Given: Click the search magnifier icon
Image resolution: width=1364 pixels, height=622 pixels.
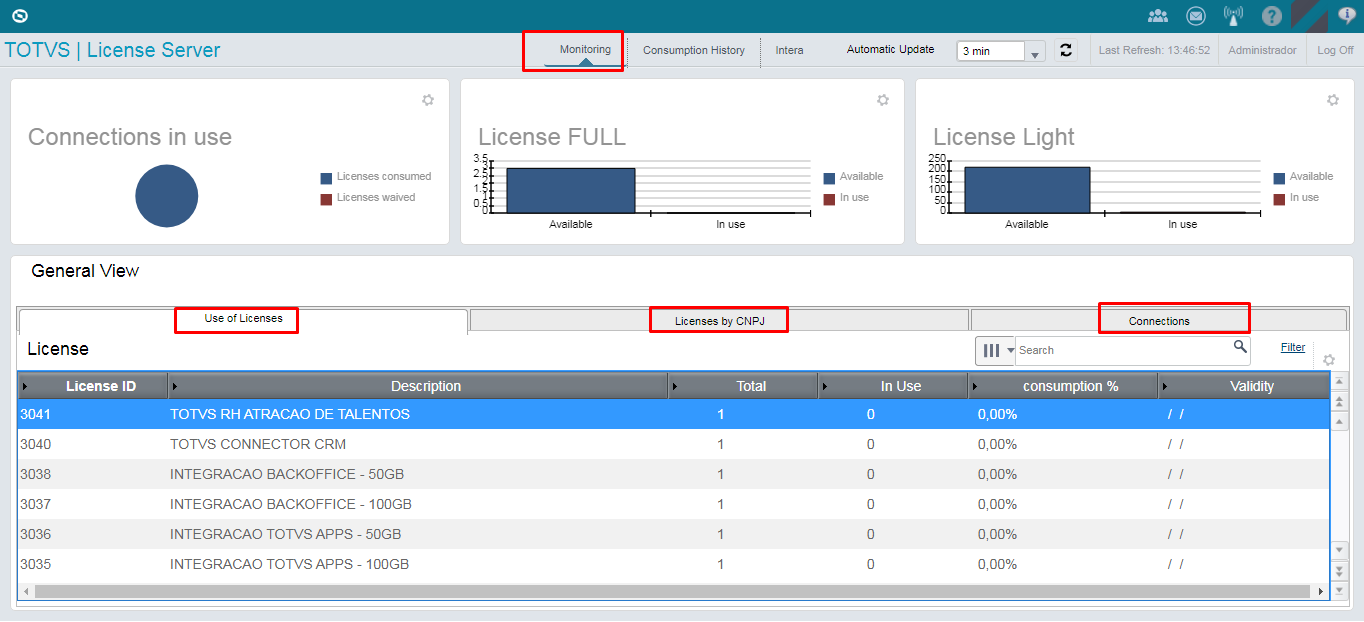Looking at the screenshot, I should tap(1240, 347).
